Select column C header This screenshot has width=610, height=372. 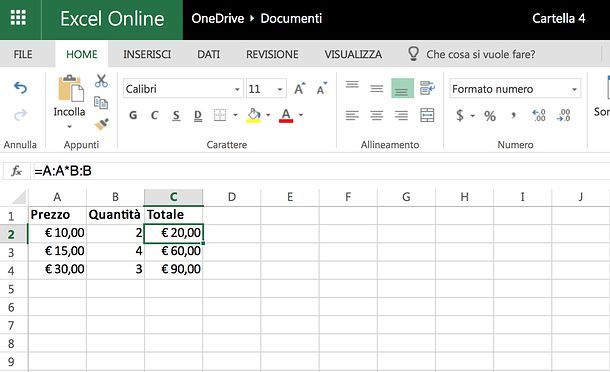pos(174,197)
